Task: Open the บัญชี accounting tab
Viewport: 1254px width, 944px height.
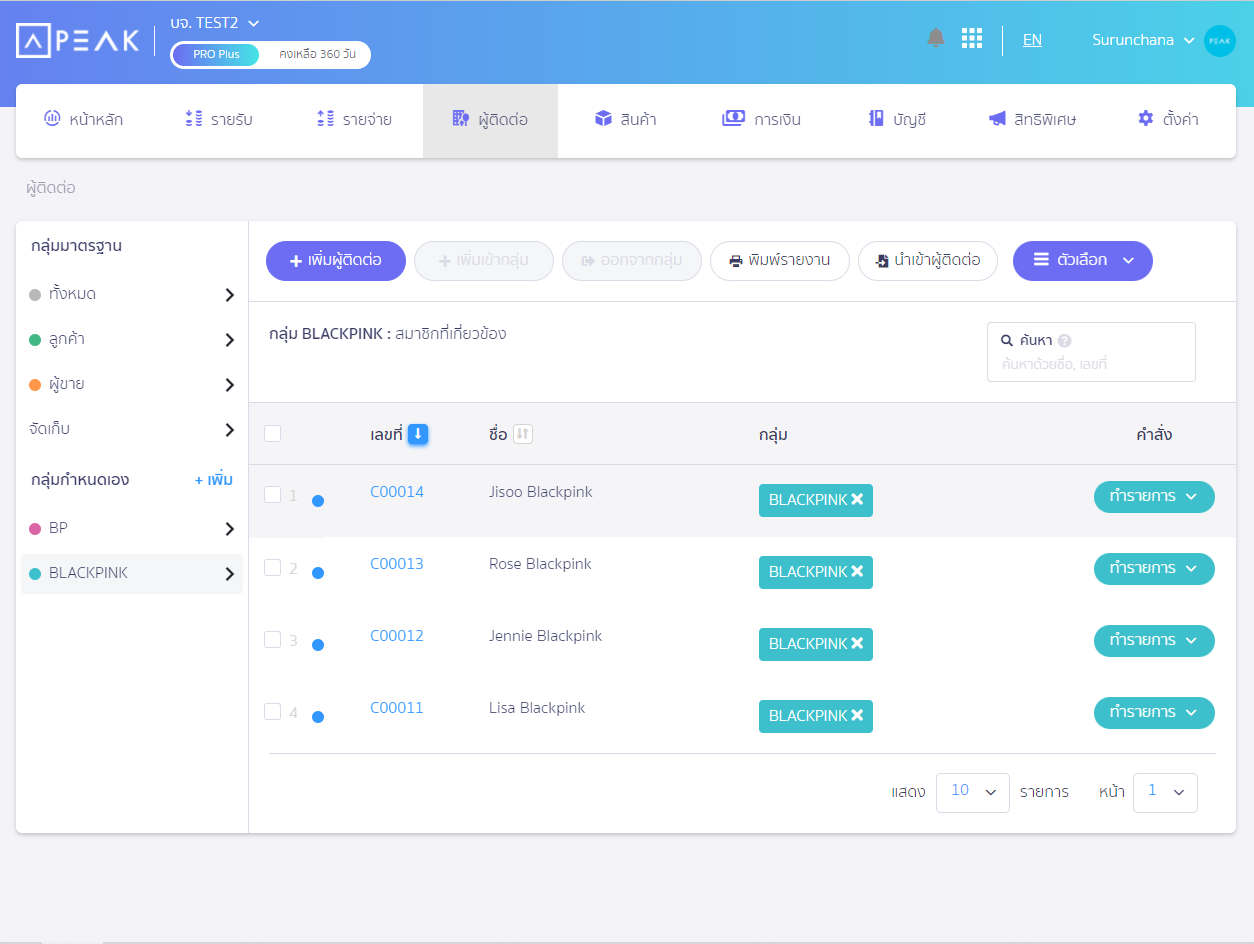Action: (x=897, y=120)
